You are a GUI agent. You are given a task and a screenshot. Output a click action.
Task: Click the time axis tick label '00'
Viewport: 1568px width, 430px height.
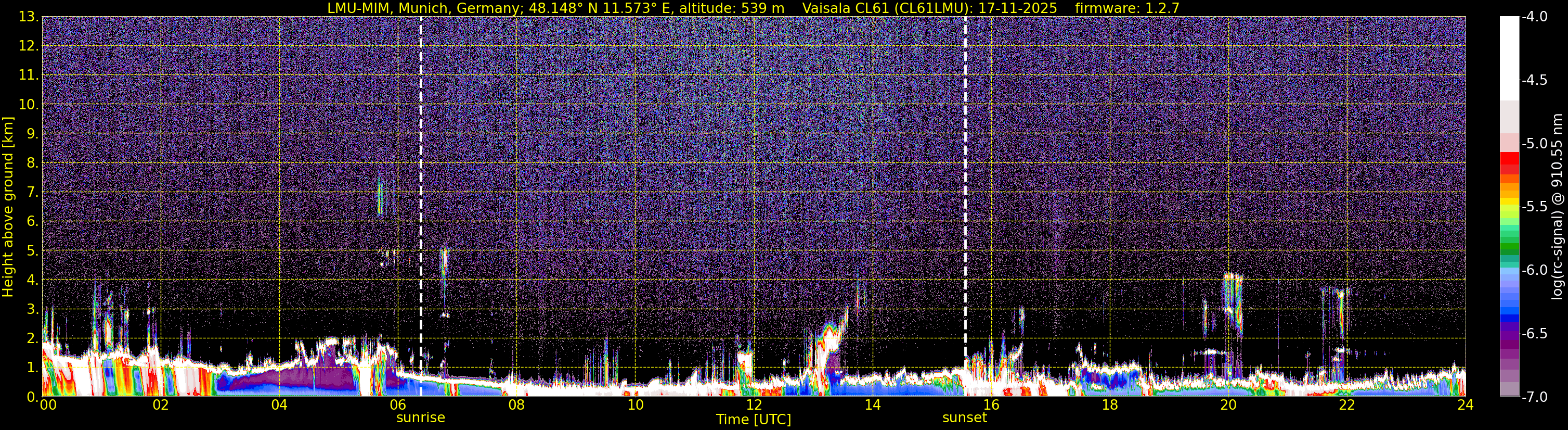(x=47, y=405)
